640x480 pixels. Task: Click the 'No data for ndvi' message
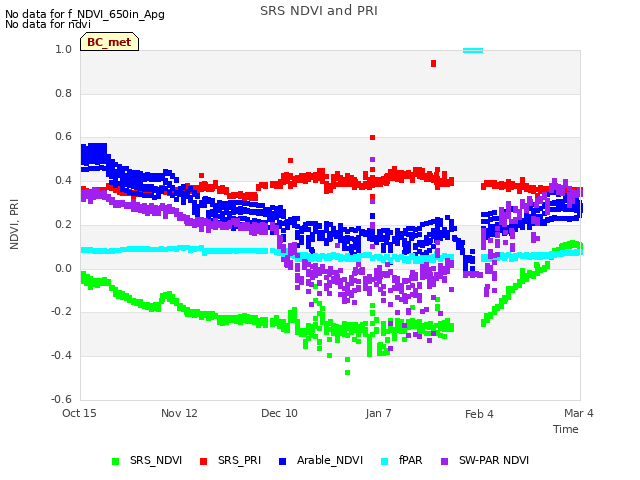pyautogui.click(x=48, y=24)
